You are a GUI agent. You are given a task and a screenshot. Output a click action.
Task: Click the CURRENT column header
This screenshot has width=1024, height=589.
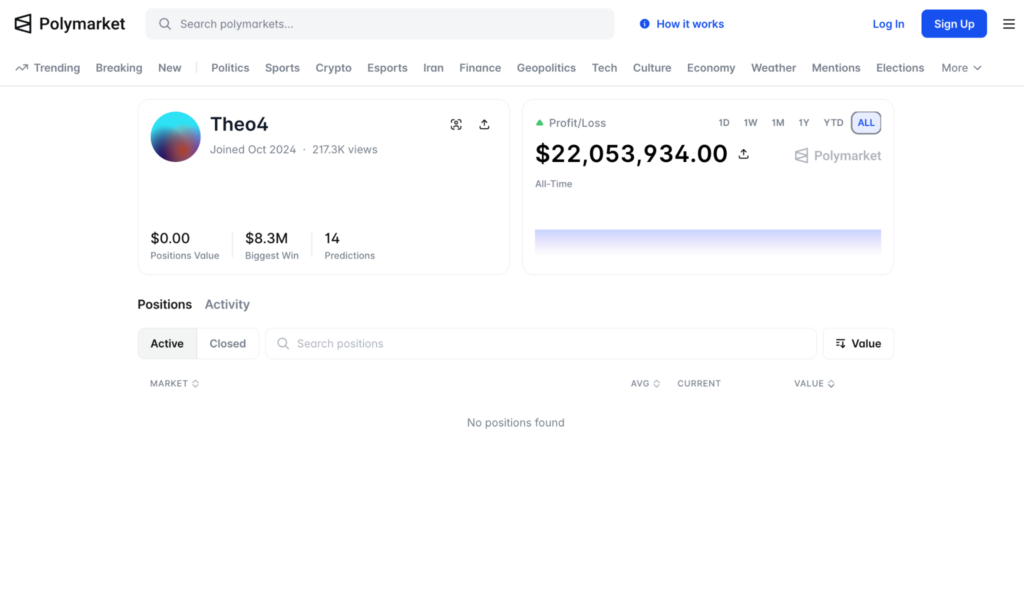(x=699, y=384)
